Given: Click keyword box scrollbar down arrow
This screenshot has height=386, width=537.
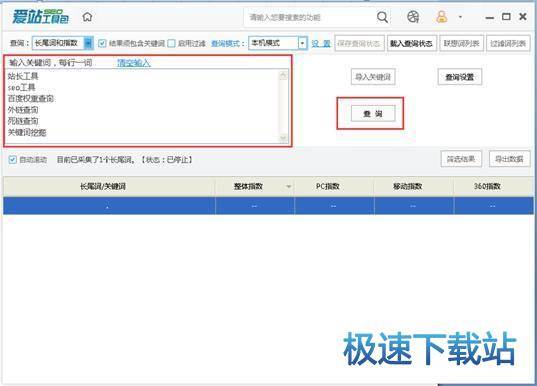Looking at the screenshot, I should click(284, 138).
